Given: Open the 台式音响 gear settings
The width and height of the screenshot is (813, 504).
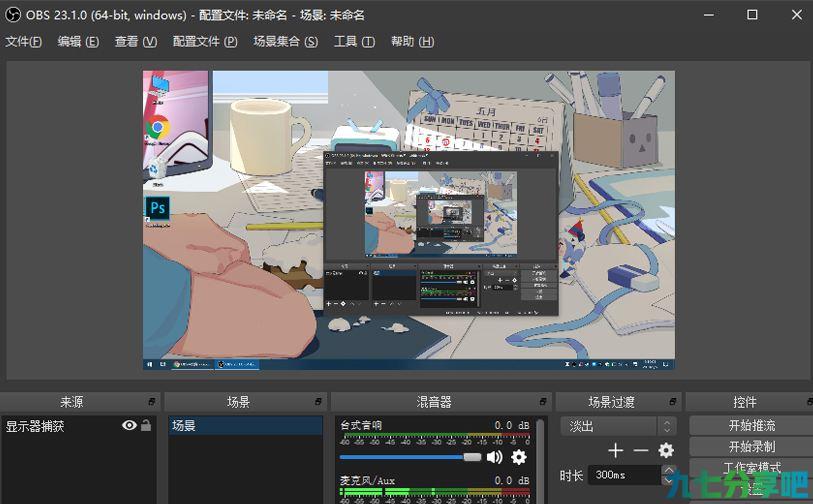Looking at the screenshot, I should tap(518, 457).
